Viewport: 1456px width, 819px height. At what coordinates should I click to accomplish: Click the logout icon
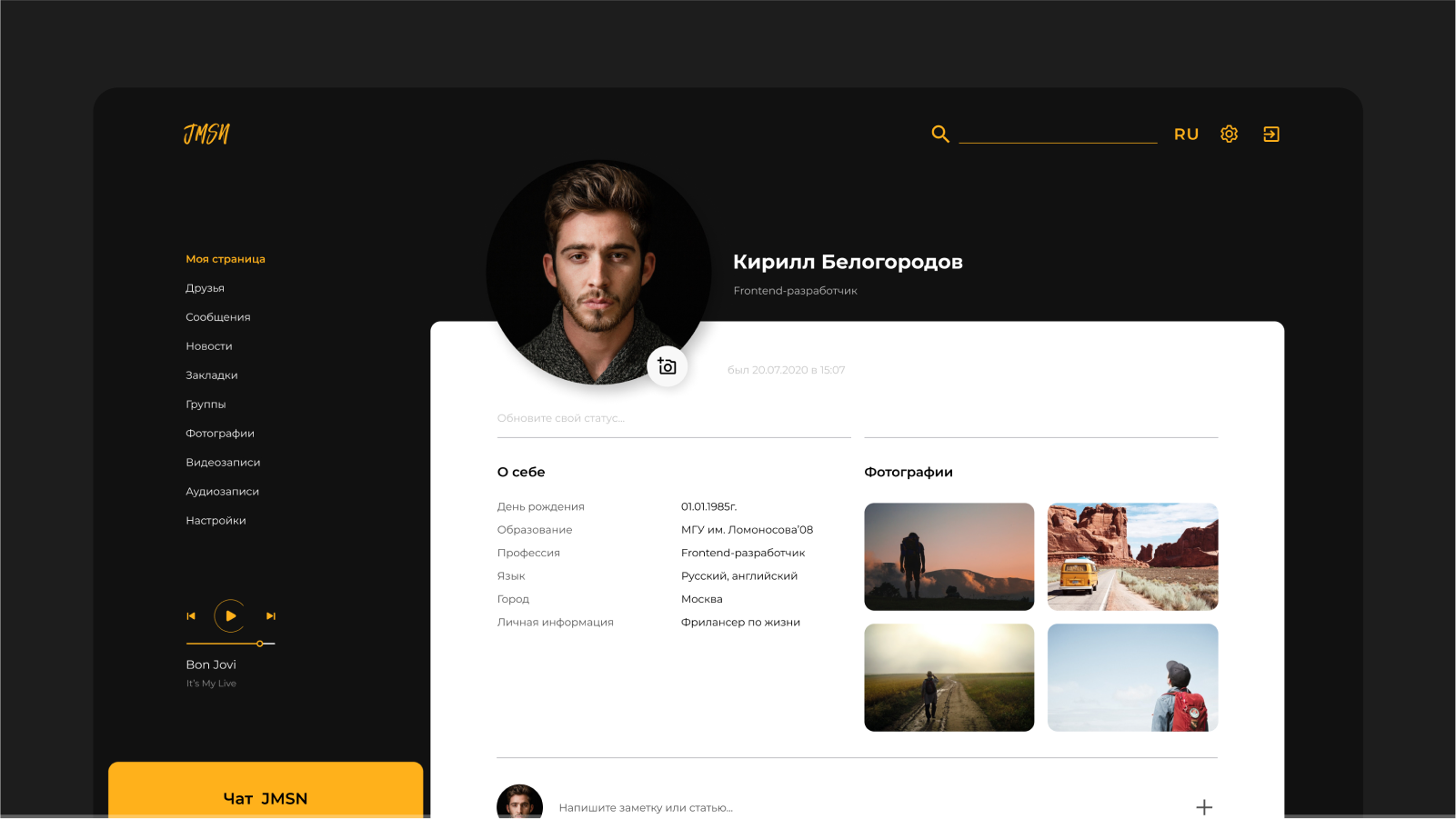[1271, 135]
